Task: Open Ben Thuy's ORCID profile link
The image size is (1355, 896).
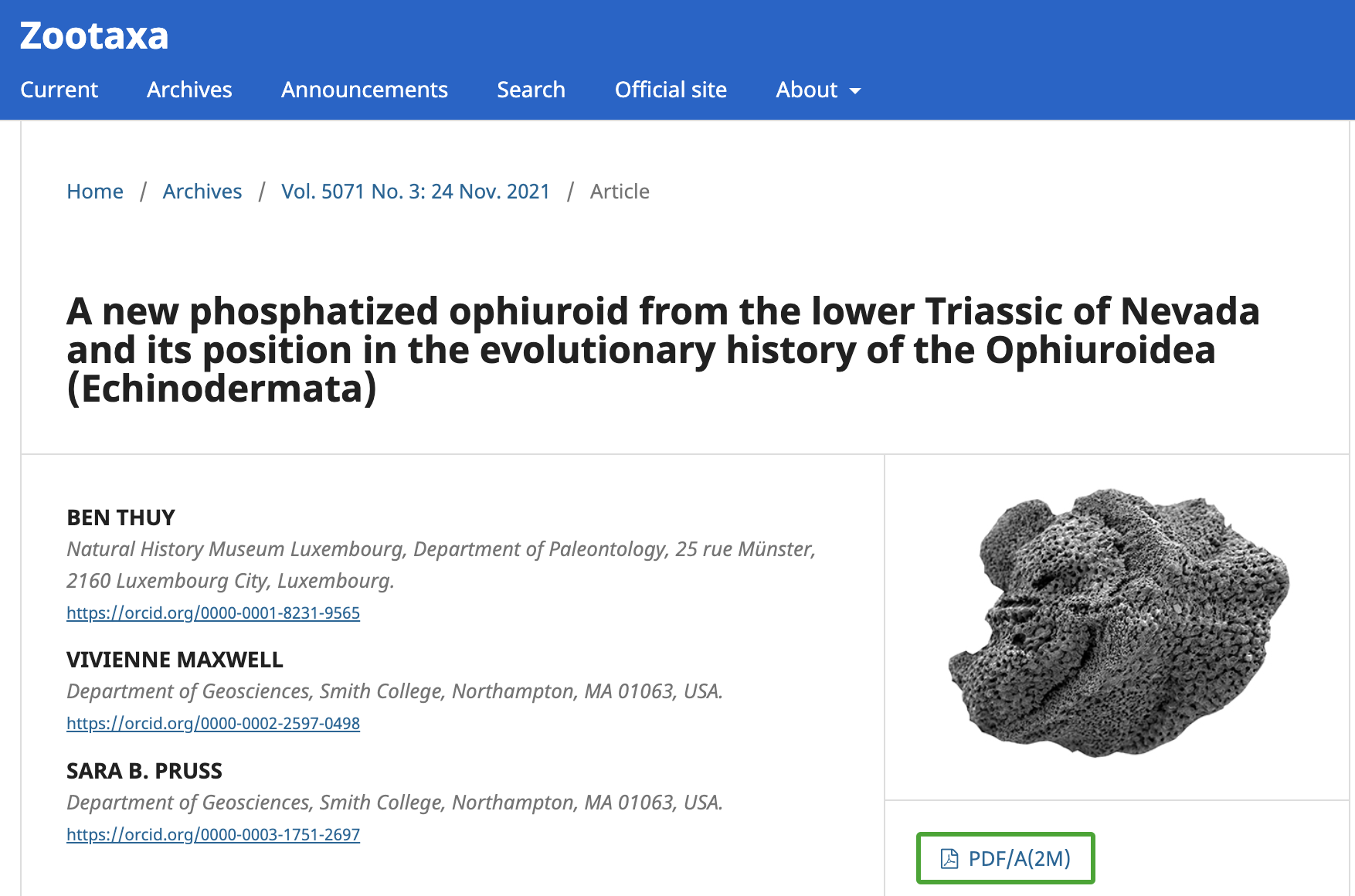Action: [x=213, y=613]
